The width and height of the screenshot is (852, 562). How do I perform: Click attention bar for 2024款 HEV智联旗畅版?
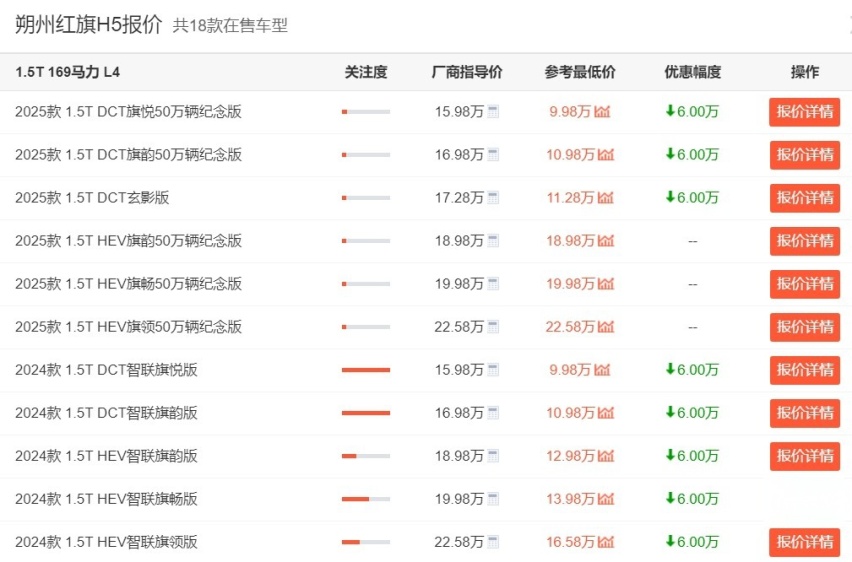[366, 499]
